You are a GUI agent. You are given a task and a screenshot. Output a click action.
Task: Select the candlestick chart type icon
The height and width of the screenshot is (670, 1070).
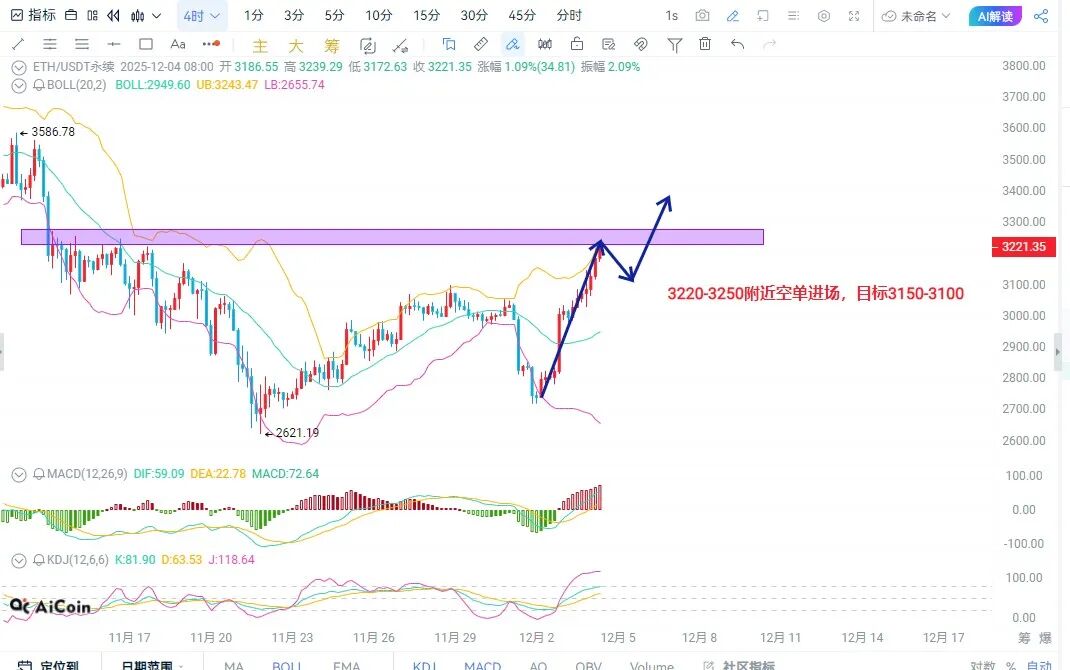point(138,15)
